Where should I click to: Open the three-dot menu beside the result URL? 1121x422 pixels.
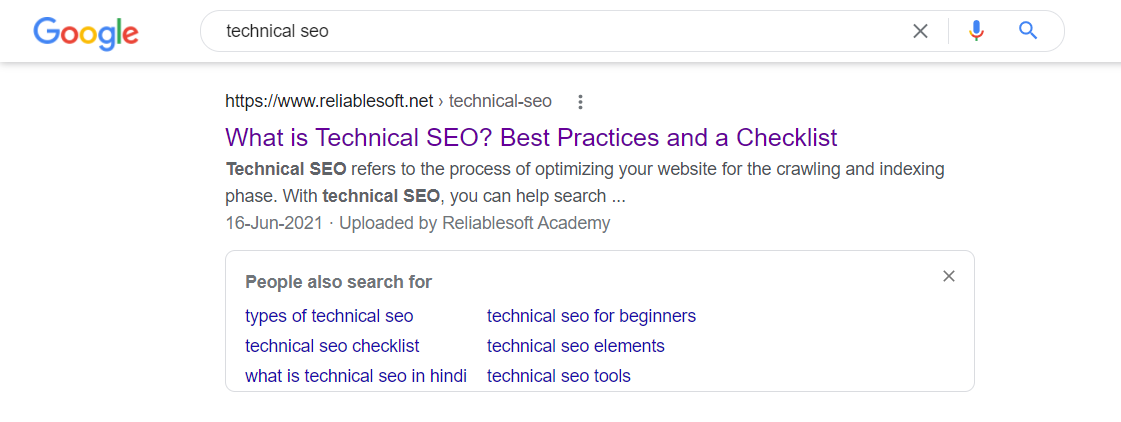coord(580,101)
